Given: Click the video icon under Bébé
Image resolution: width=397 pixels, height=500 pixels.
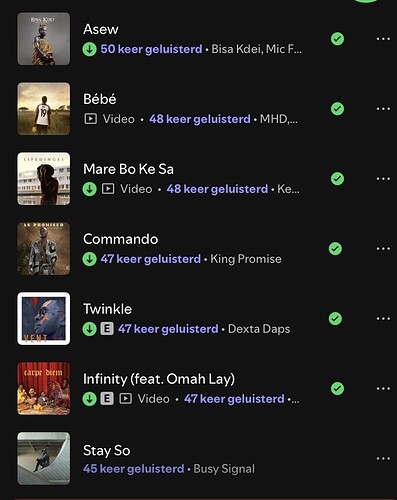Looking at the screenshot, I should (90, 119).
